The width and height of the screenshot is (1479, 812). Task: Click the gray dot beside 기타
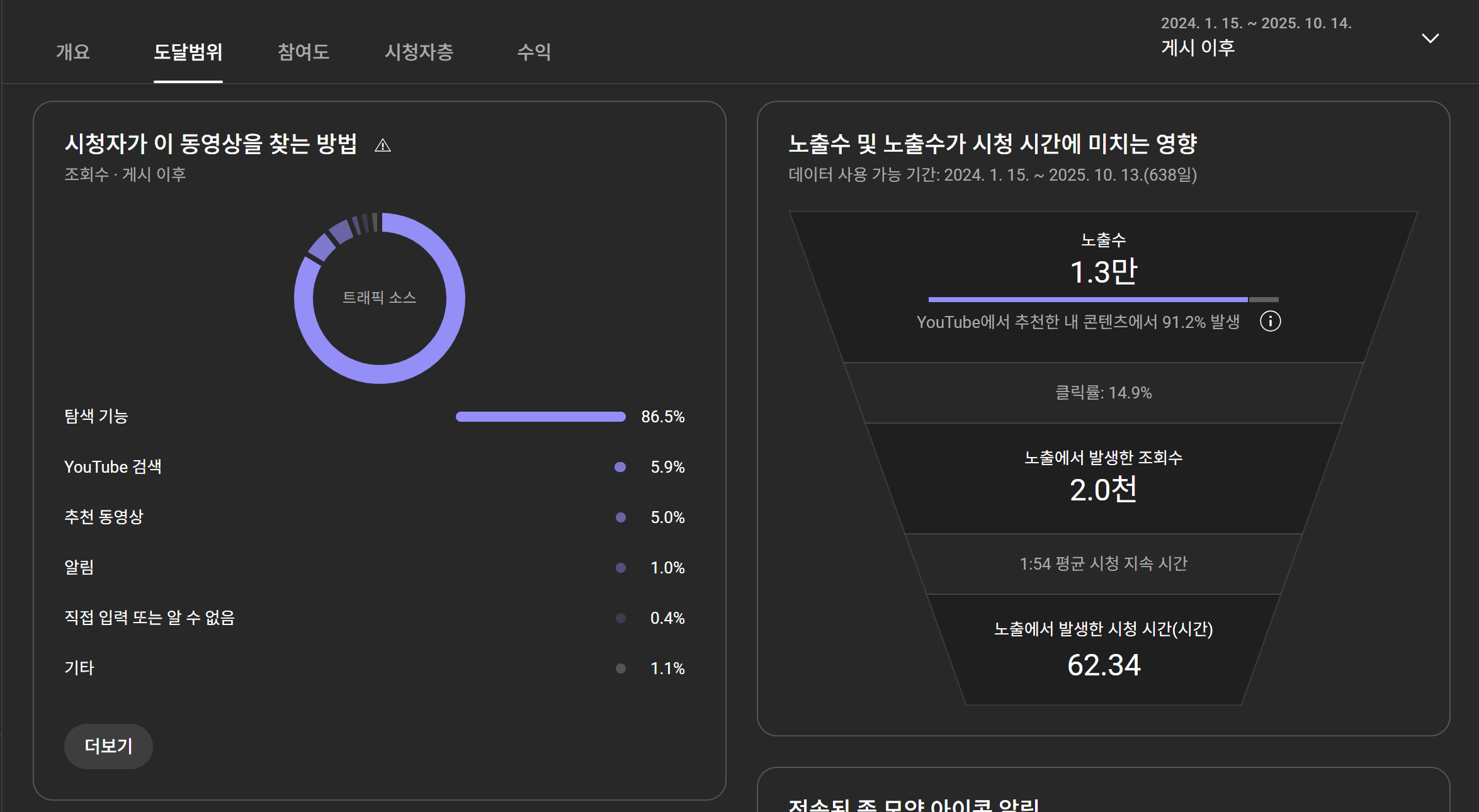point(620,668)
